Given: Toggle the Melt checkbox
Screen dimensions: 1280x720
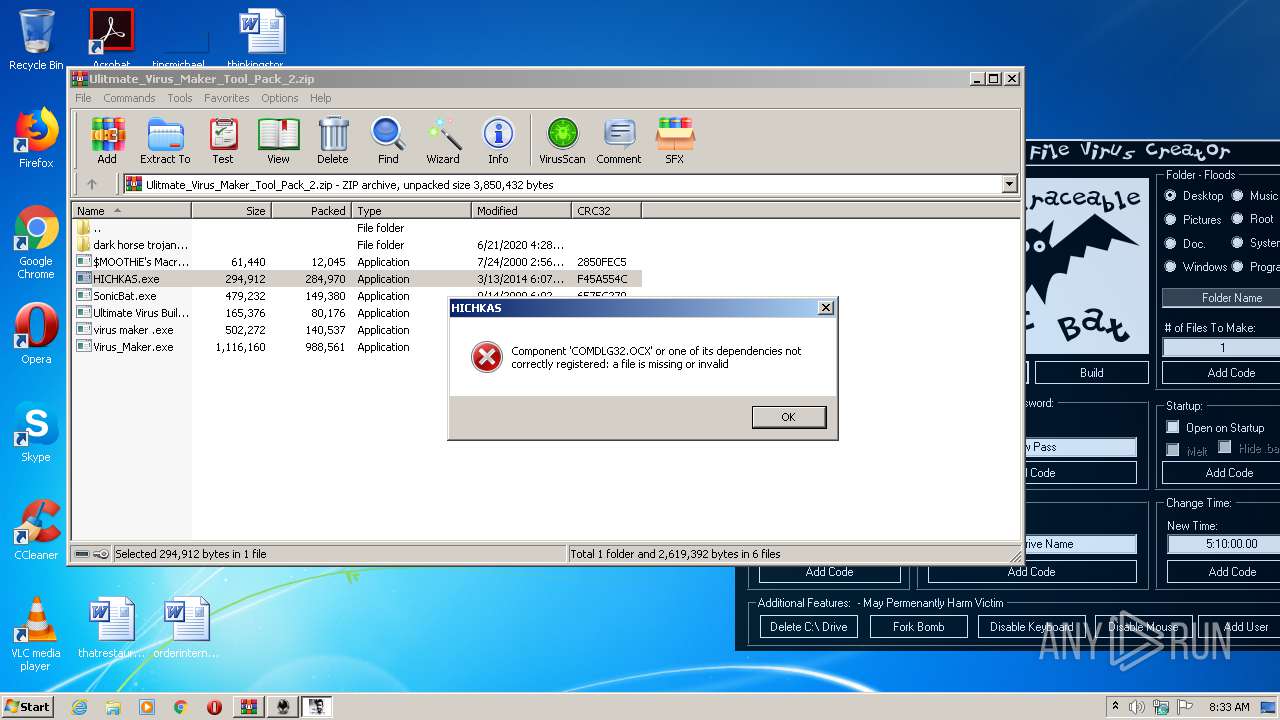Looking at the screenshot, I should [1173, 451].
